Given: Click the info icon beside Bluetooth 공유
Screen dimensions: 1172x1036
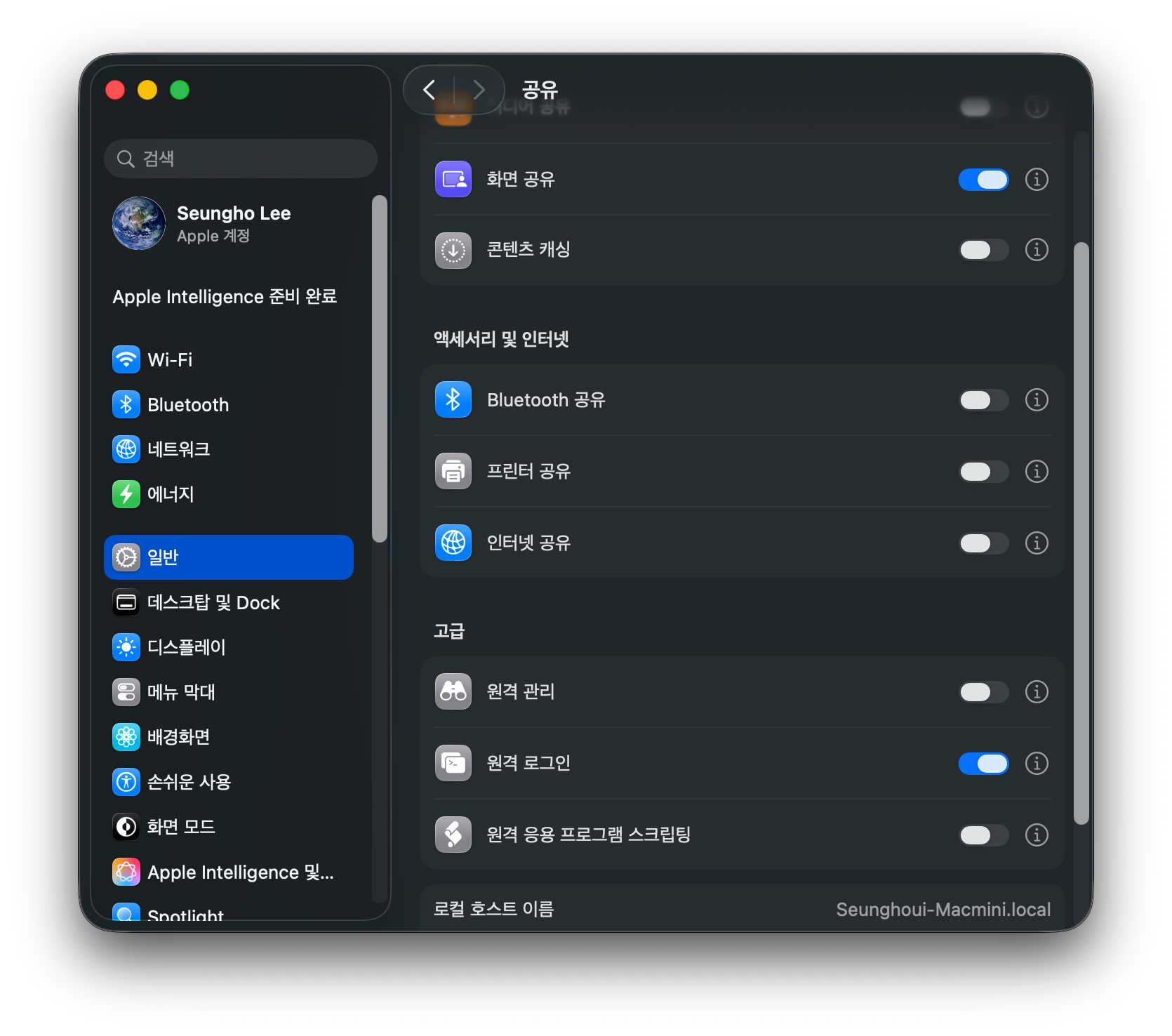Looking at the screenshot, I should point(1036,400).
